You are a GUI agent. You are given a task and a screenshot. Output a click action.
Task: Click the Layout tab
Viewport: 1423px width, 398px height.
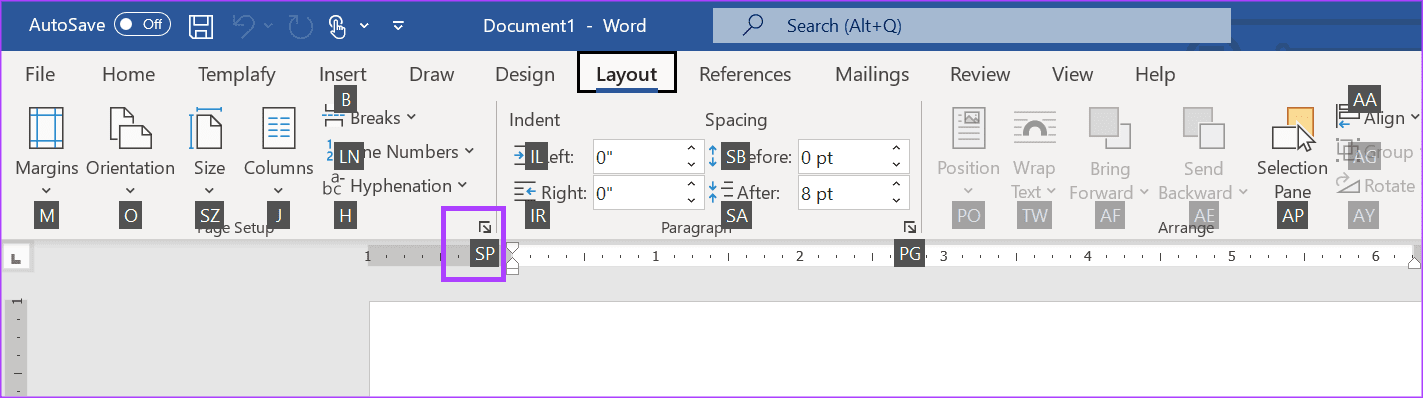[x=627, y=74]
